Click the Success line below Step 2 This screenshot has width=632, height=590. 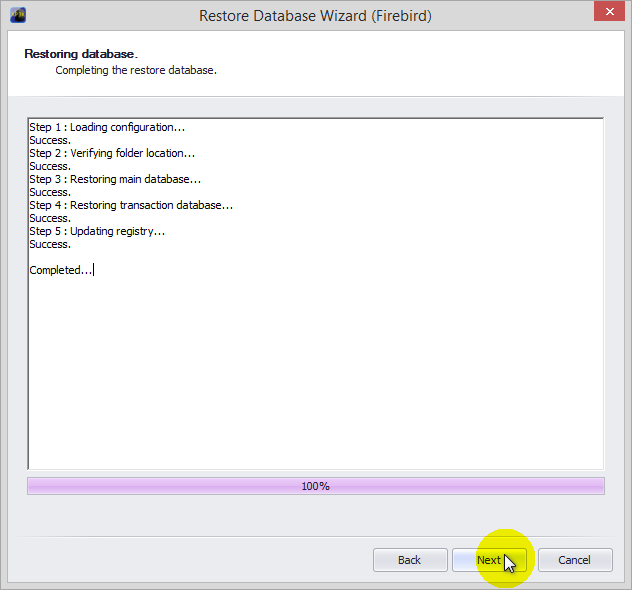(50, 166)
